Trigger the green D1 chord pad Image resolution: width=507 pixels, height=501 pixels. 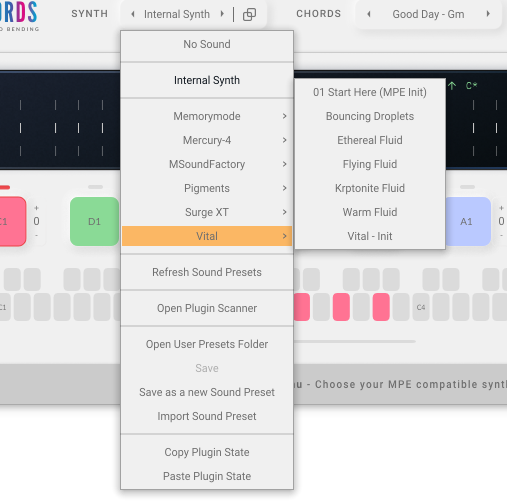pos(95,221)
